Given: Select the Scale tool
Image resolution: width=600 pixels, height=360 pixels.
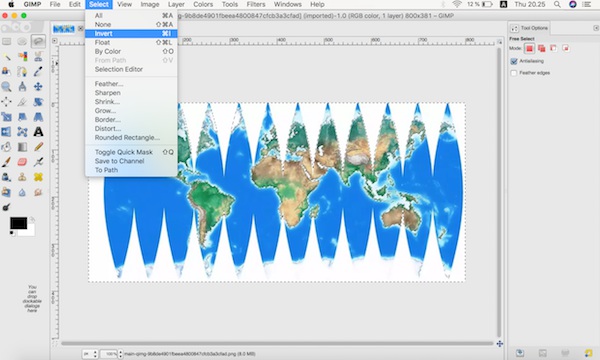Looking at the screenshot, I should [7, 117].
